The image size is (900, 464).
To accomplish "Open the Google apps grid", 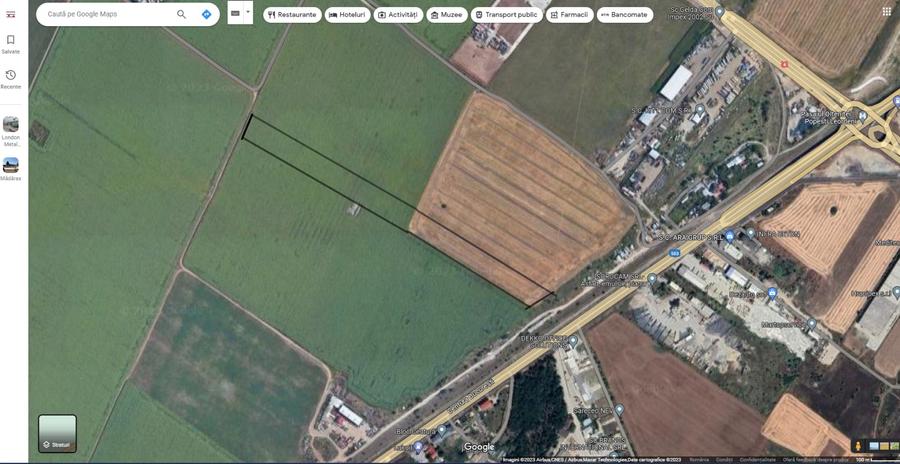I will pos(887,11).
